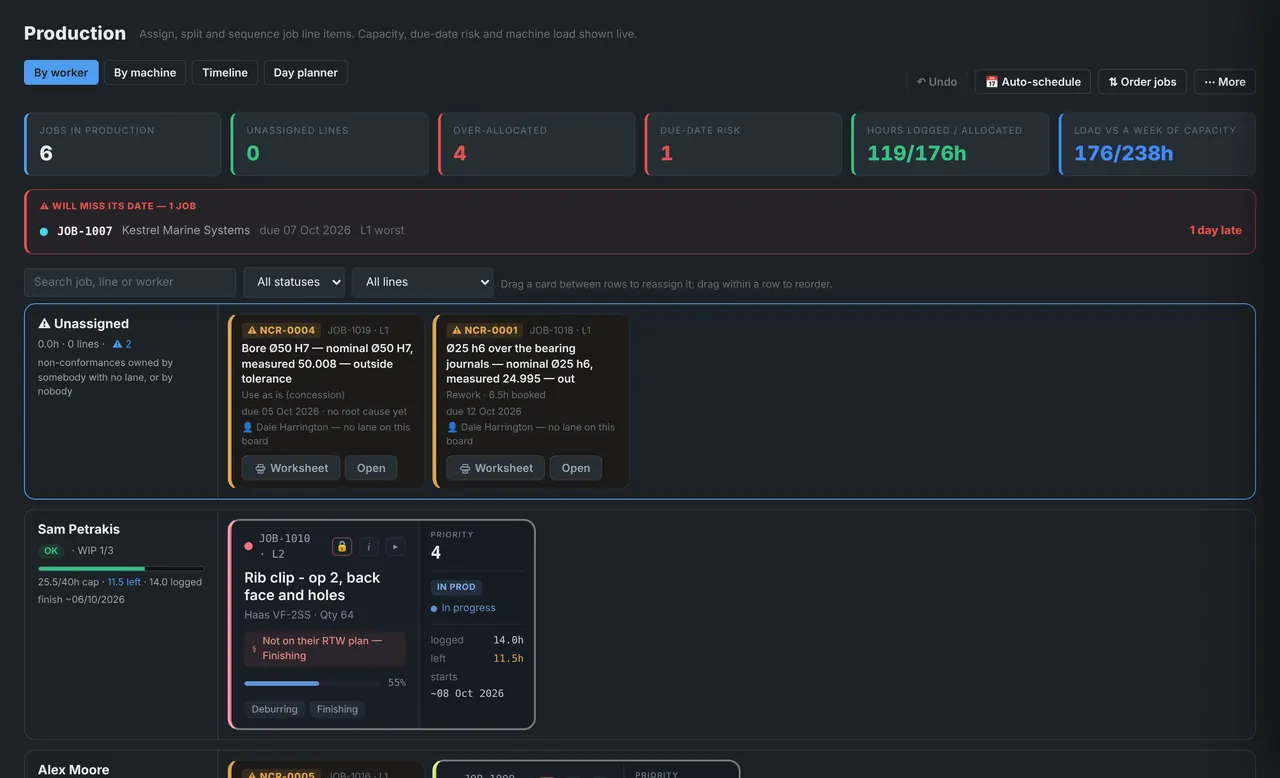Image resolution: width=1280 pixels, height=778 pixels.
Task: Select the Unassigned Lines stat card
Action: tap(330, 144)
